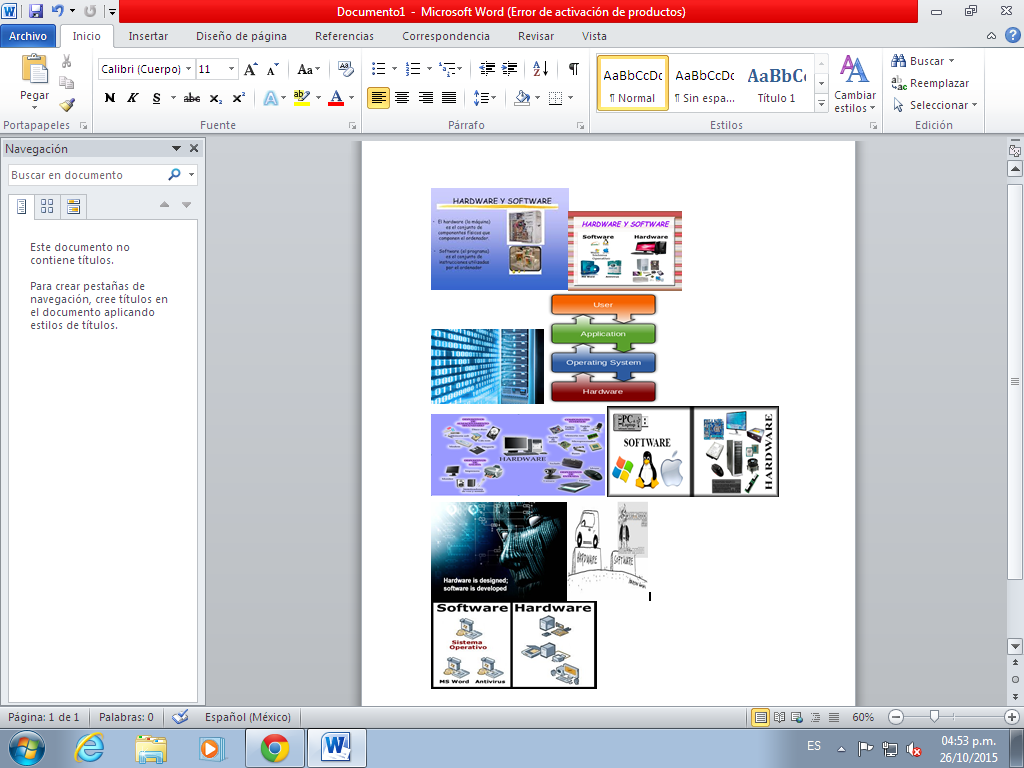1024x768 pixels.
Task: Apply italic formatting
Action: tap(131, 97)
